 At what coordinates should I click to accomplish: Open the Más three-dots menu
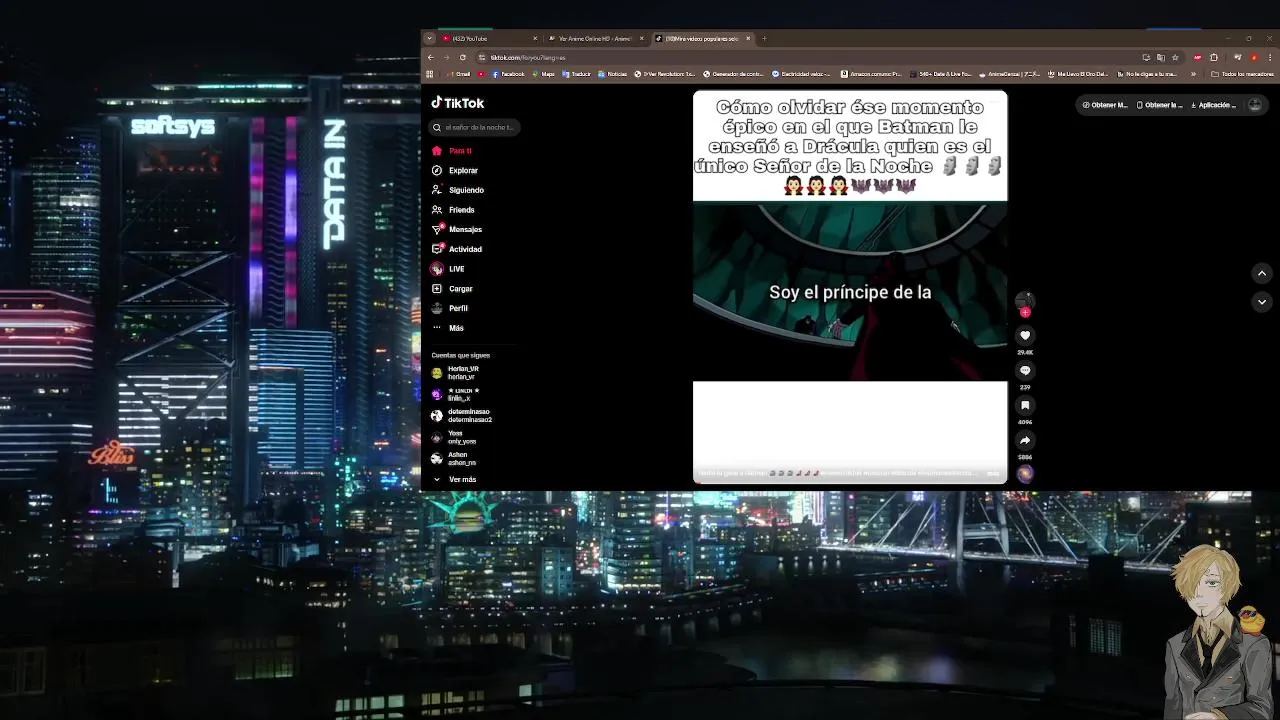[x=437, y=328]
